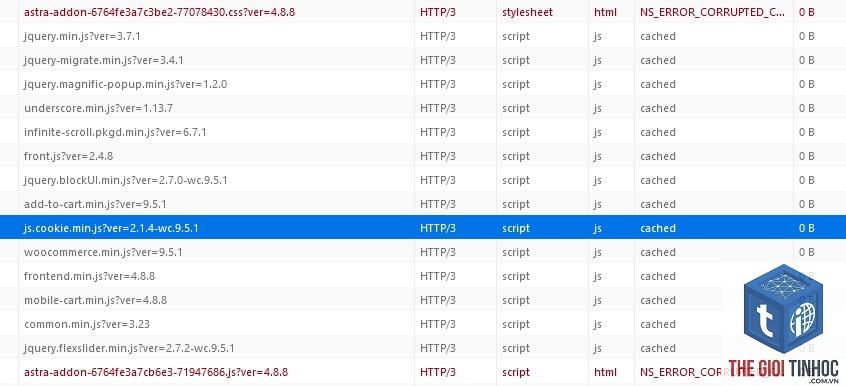Click js type cell of woocommerce.min.js row

598,252
